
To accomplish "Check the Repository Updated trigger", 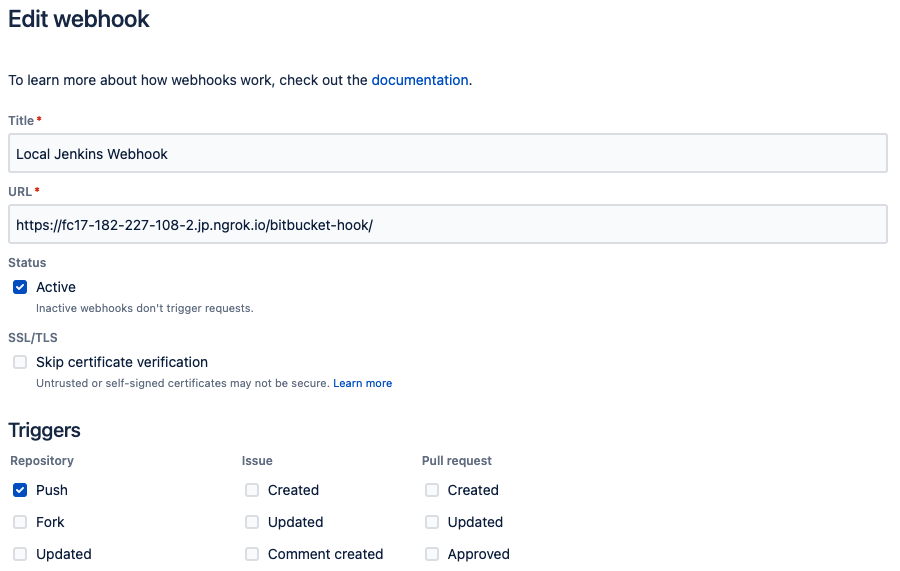I will click(x=20, y=554).
